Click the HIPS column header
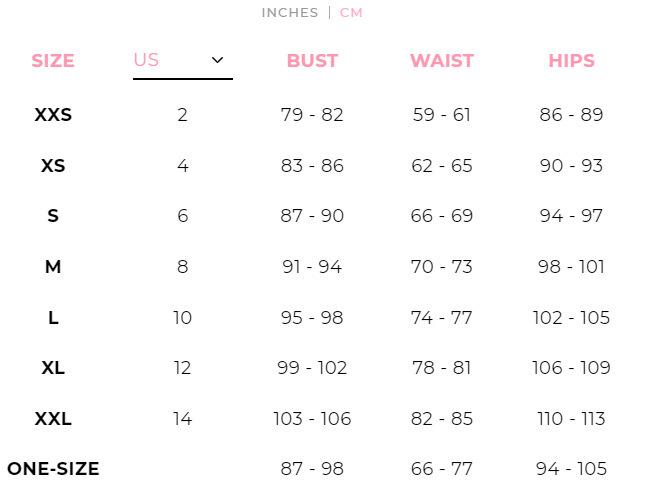Screen dimensions: 649x488 click(x=571, y=61)
